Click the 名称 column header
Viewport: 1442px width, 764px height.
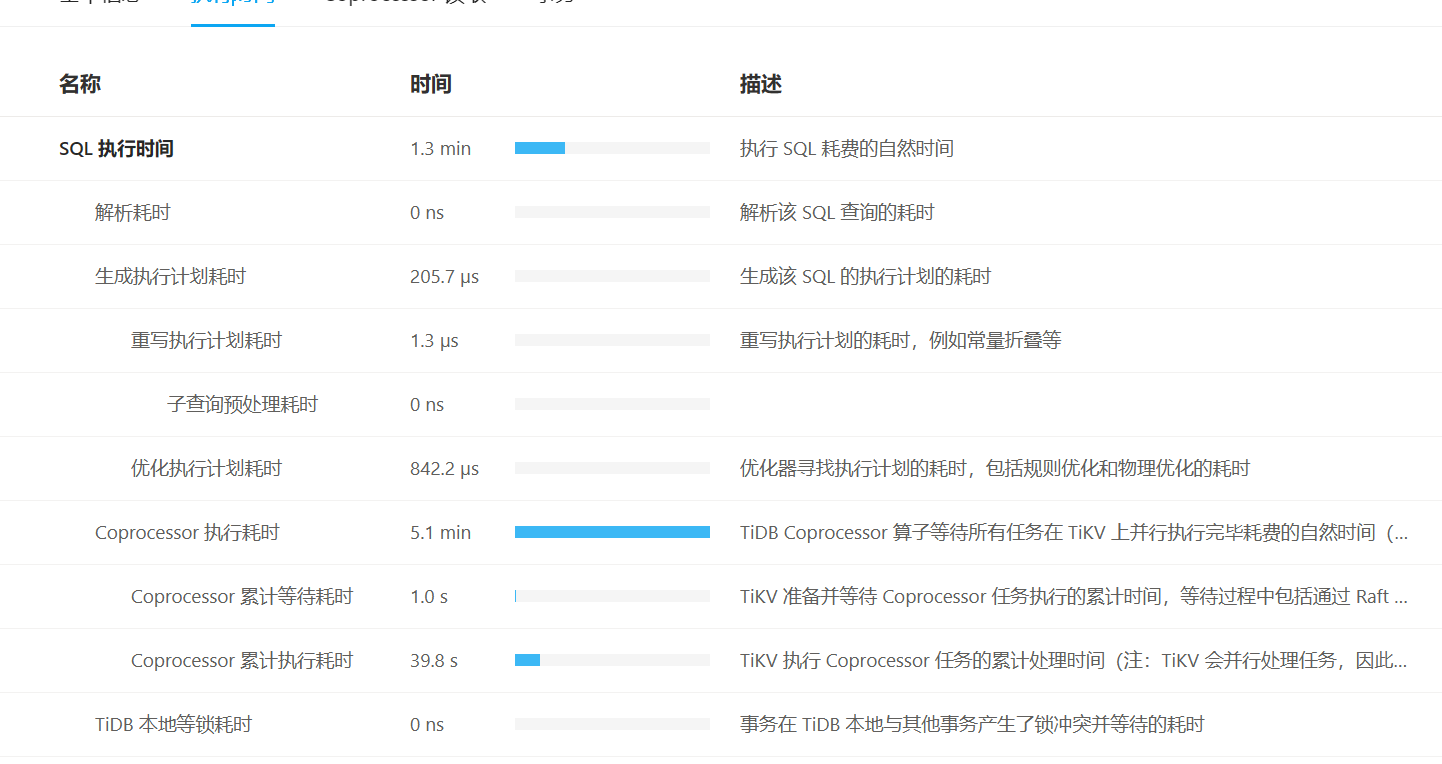coord(80,84)
